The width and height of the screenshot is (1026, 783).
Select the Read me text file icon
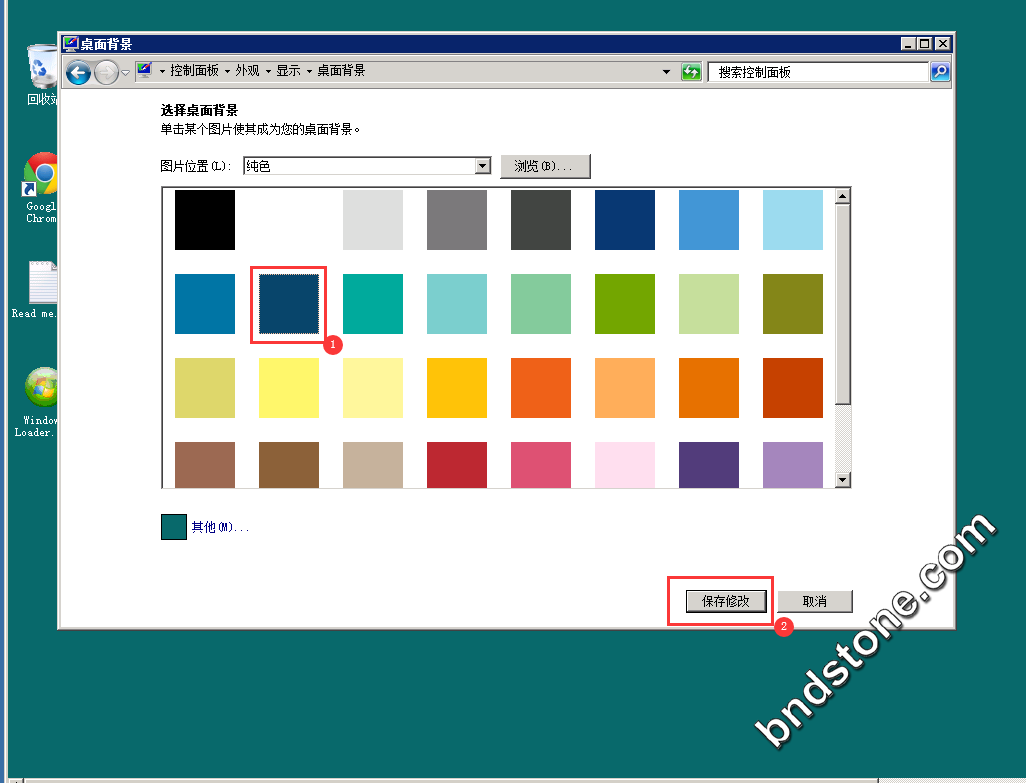pos(42,283)
